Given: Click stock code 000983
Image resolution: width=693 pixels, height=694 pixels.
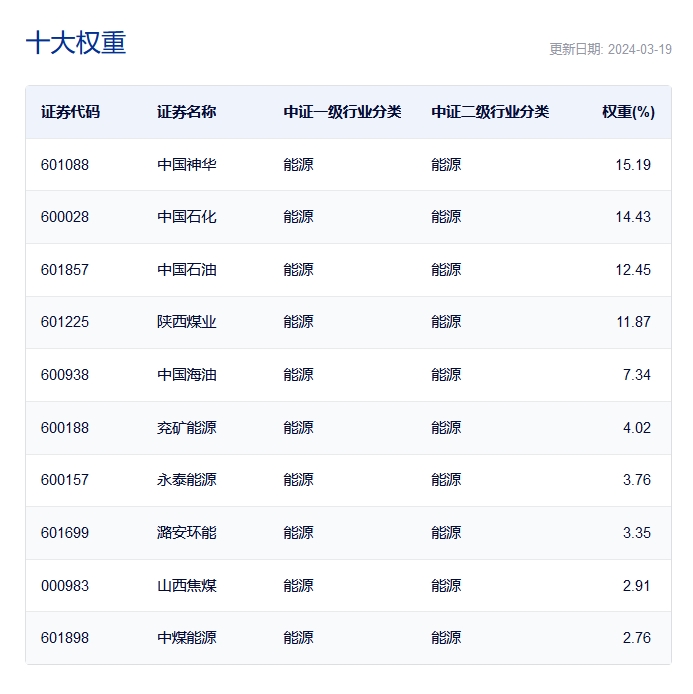Looking at the screenshot, I should [65, 586].
